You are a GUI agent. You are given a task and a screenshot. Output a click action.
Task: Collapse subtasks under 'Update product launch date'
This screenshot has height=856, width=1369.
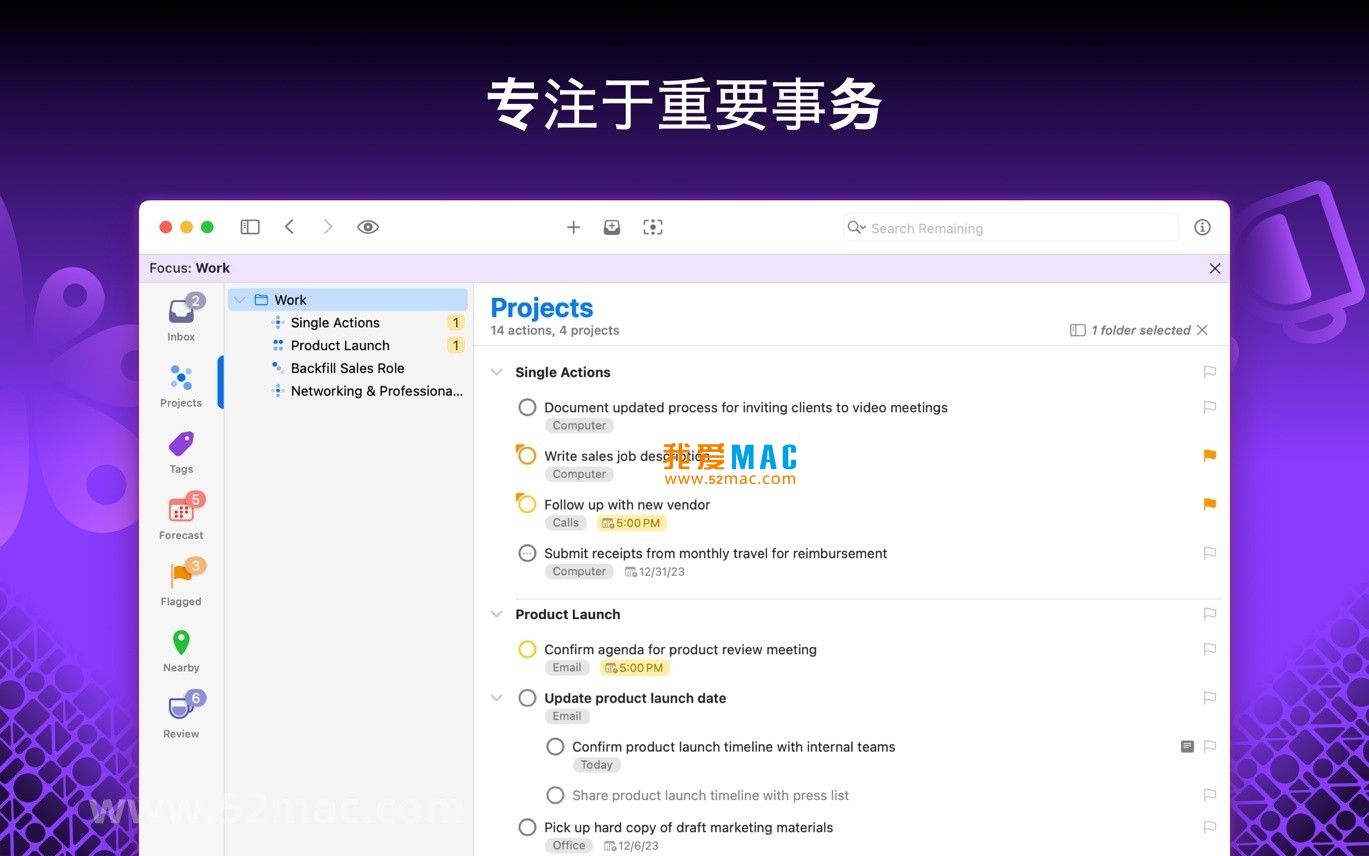[497, 698]
